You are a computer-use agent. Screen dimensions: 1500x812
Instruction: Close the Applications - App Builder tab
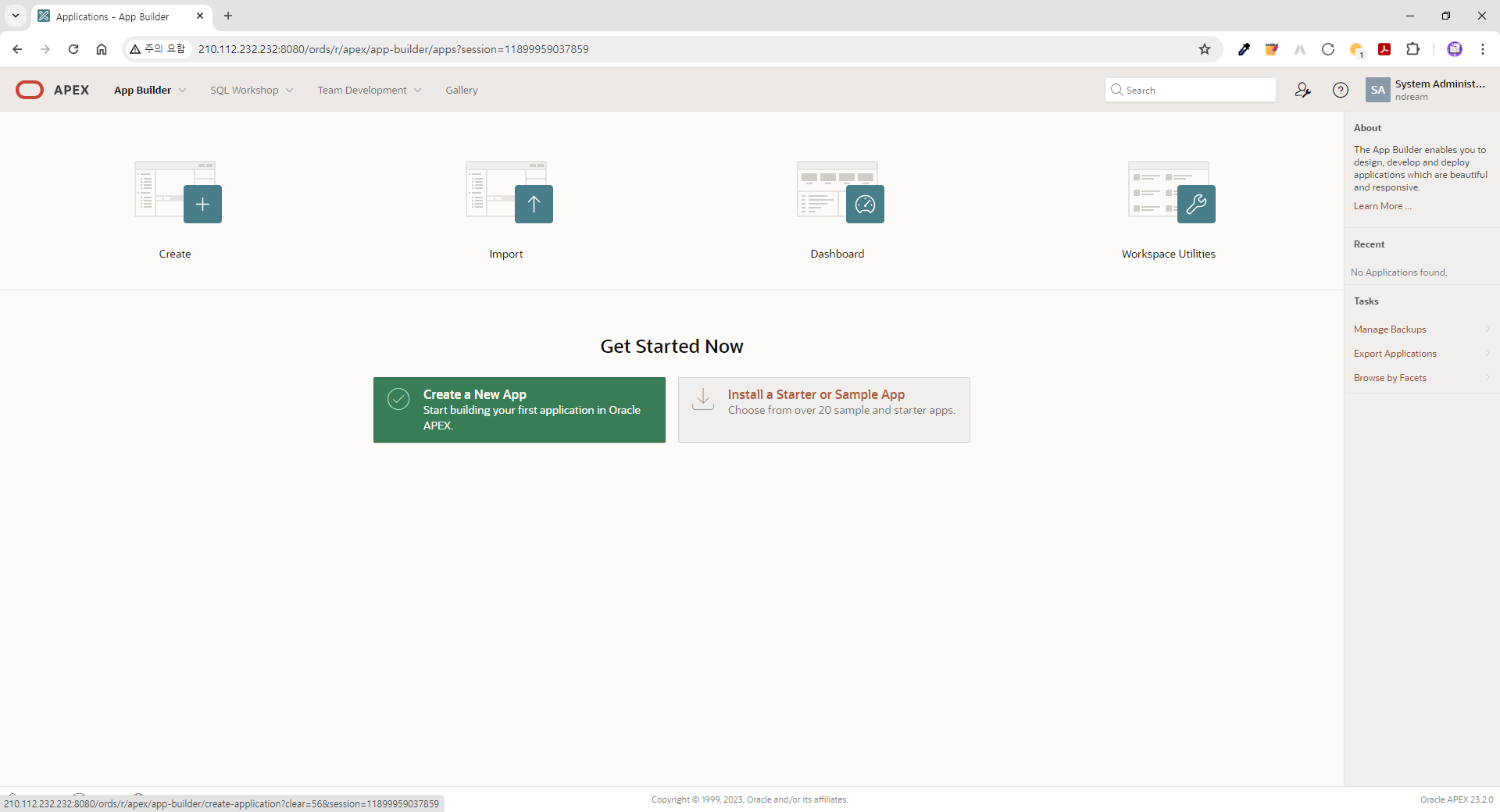[200, 16]
